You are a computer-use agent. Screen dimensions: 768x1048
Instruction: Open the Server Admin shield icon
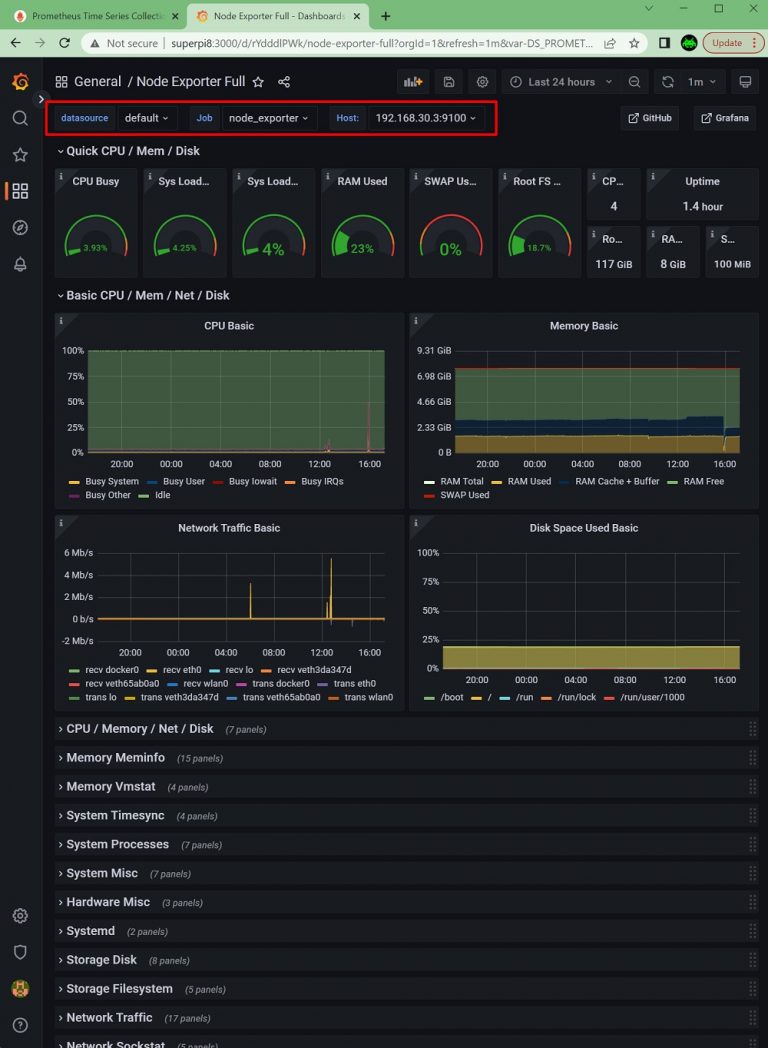pos(20,952)
